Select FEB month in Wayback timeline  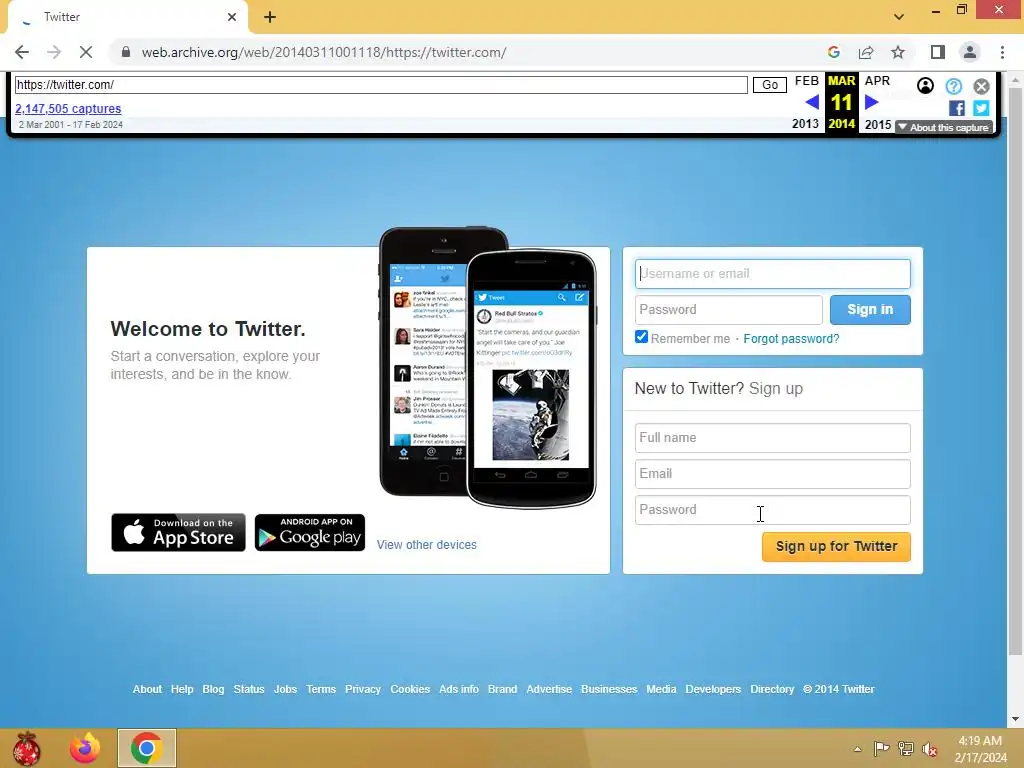click(807, 81)
